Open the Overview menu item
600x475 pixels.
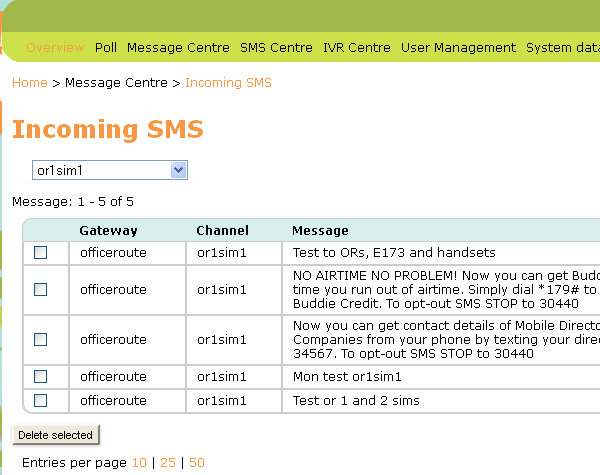point(55,47)
